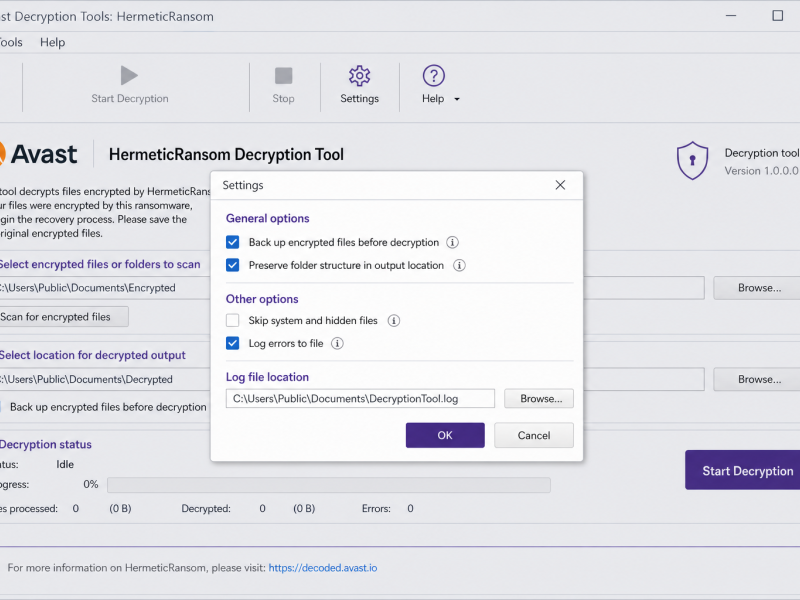Click the decrypted output path field
800x600 pixels.
point(105,379)
